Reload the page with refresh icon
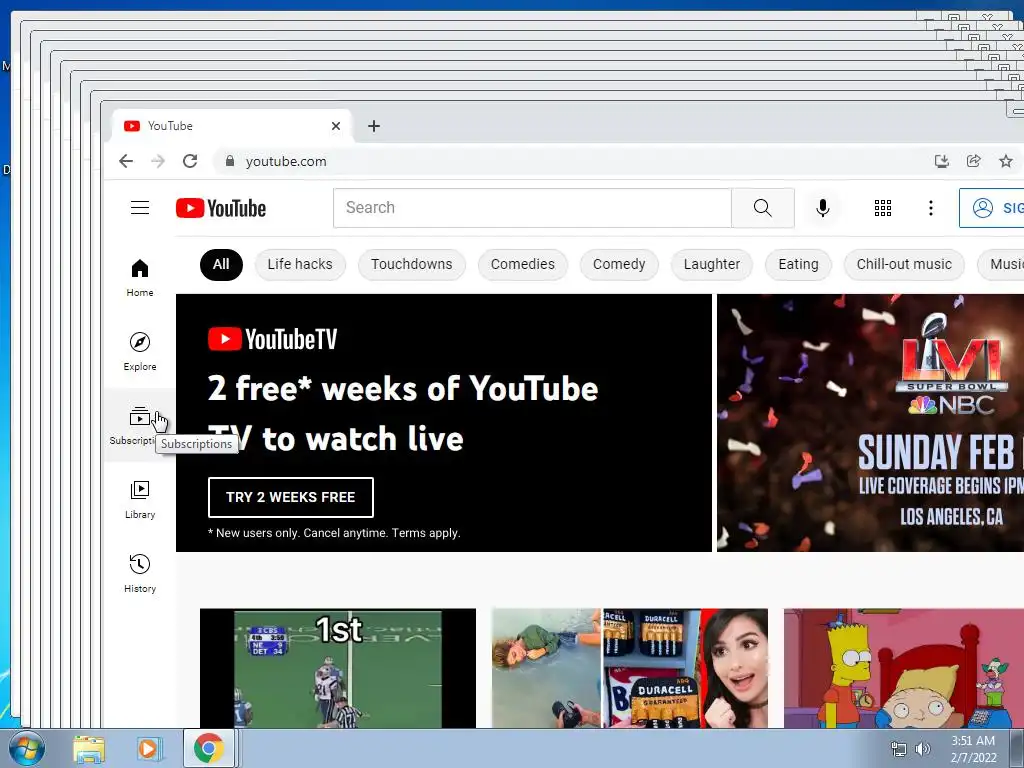 tap(190, 161)
